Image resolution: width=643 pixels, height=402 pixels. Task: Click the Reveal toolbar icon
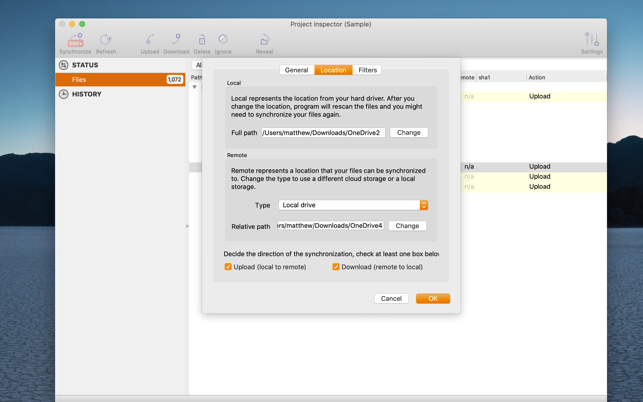click(264, 40)
